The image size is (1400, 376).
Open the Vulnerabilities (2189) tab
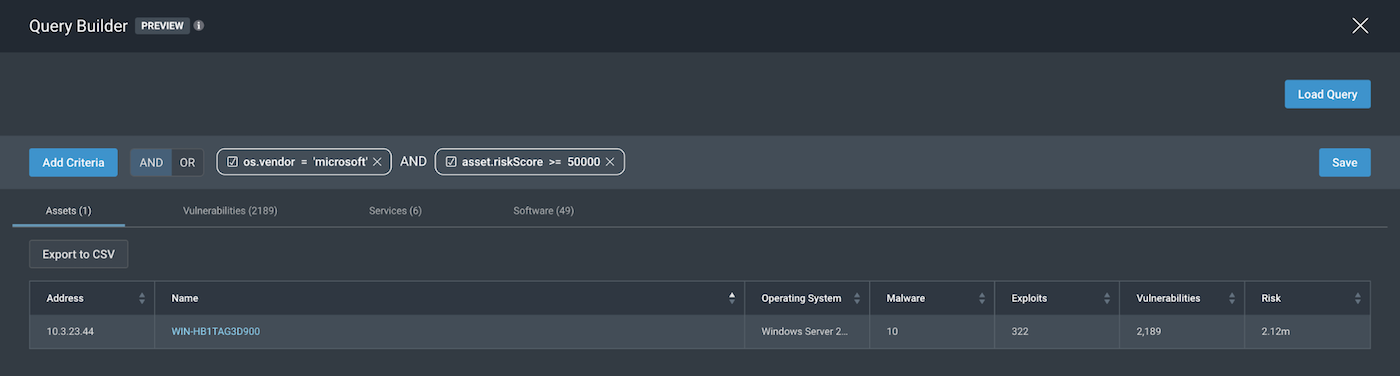coord(230,211)
